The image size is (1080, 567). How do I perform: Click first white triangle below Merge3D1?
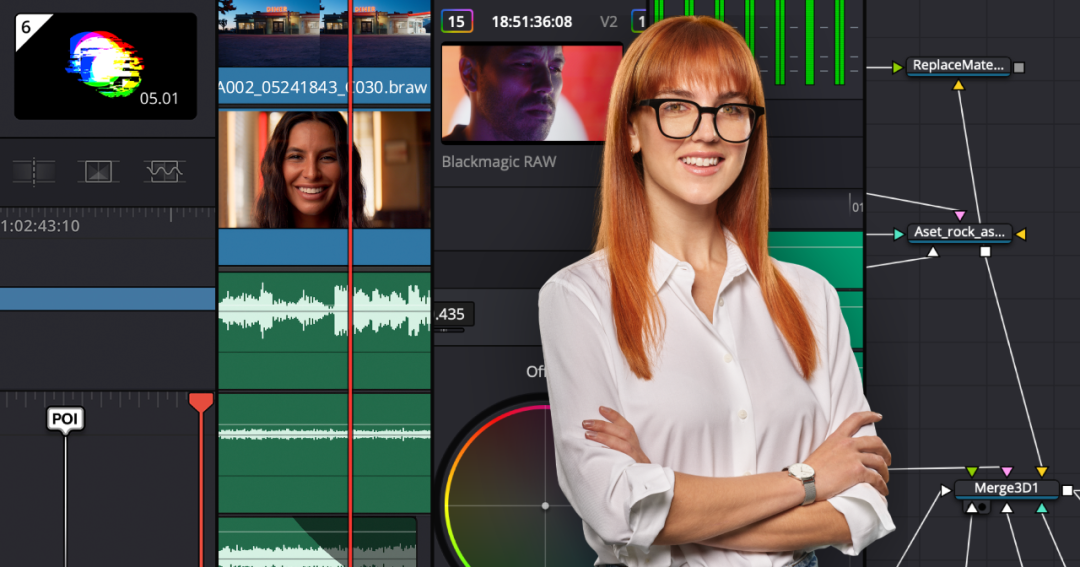tap(971, 508)
